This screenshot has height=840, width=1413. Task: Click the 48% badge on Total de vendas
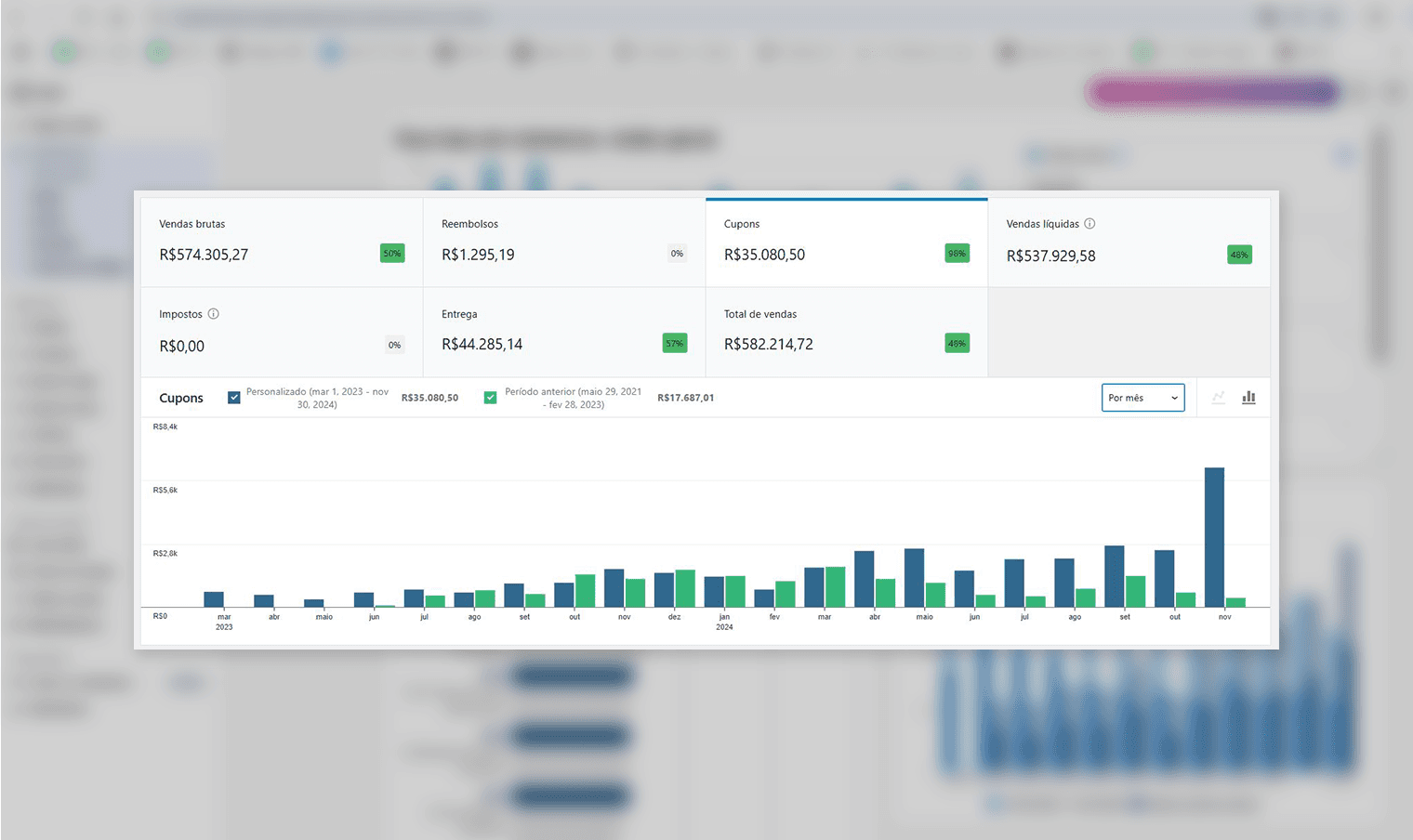[x=957, y=344]
